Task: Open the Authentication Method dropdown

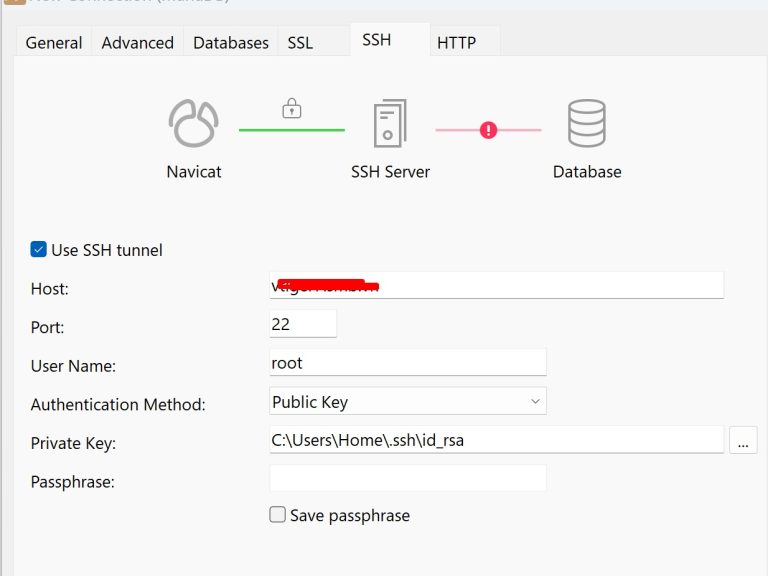Action: (x=408, y=402)
